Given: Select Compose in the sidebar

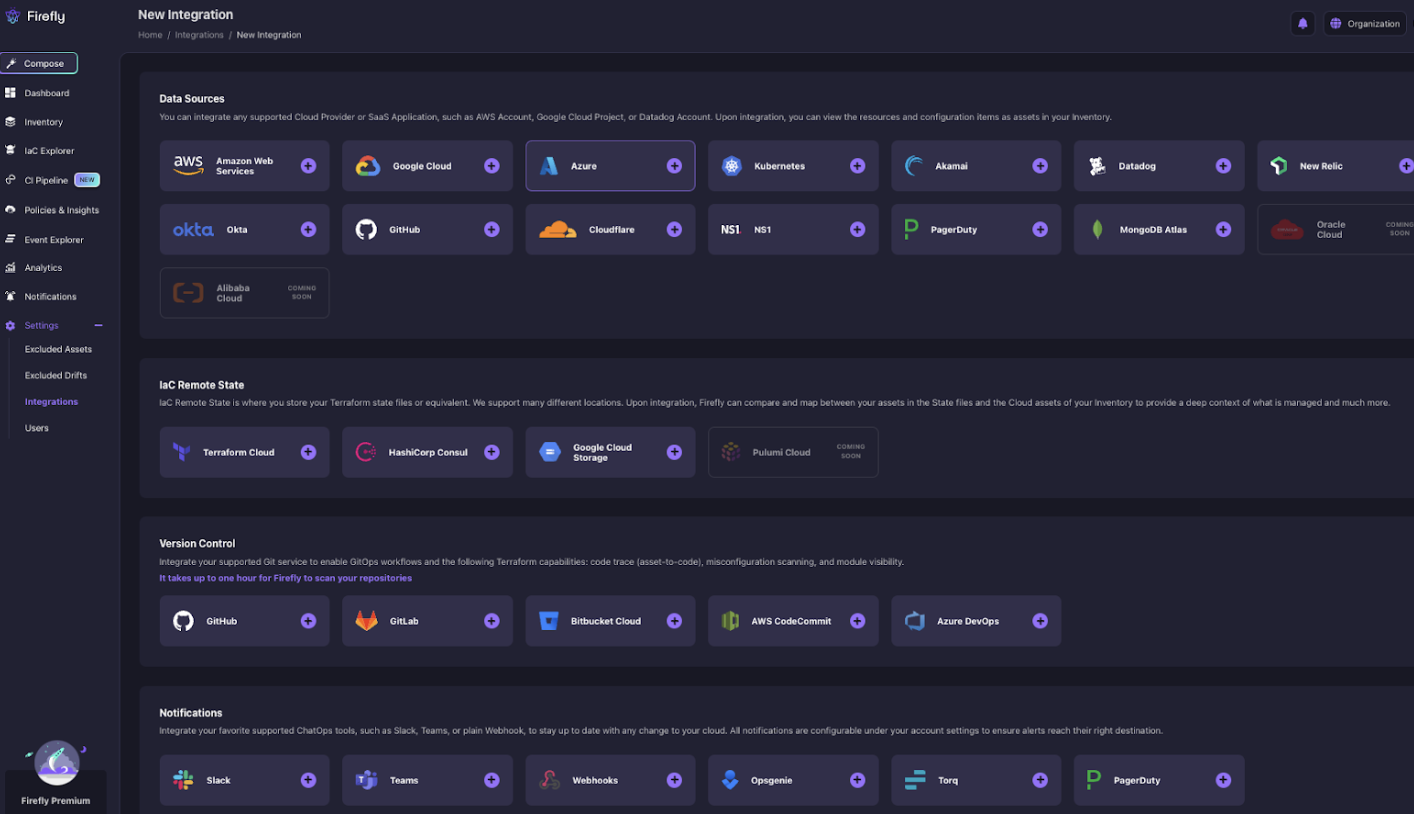Looking at the screenshot, I should click(39, 63).
